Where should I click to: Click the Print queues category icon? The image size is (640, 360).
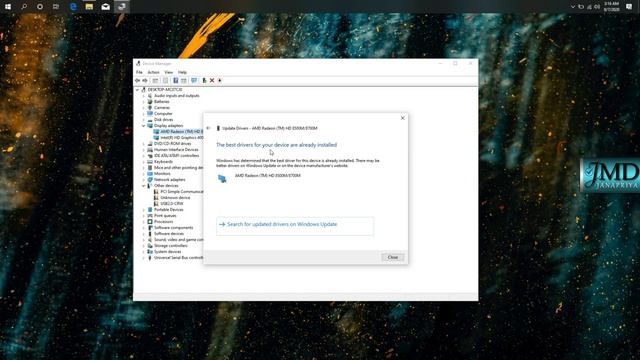pos(150,216)
